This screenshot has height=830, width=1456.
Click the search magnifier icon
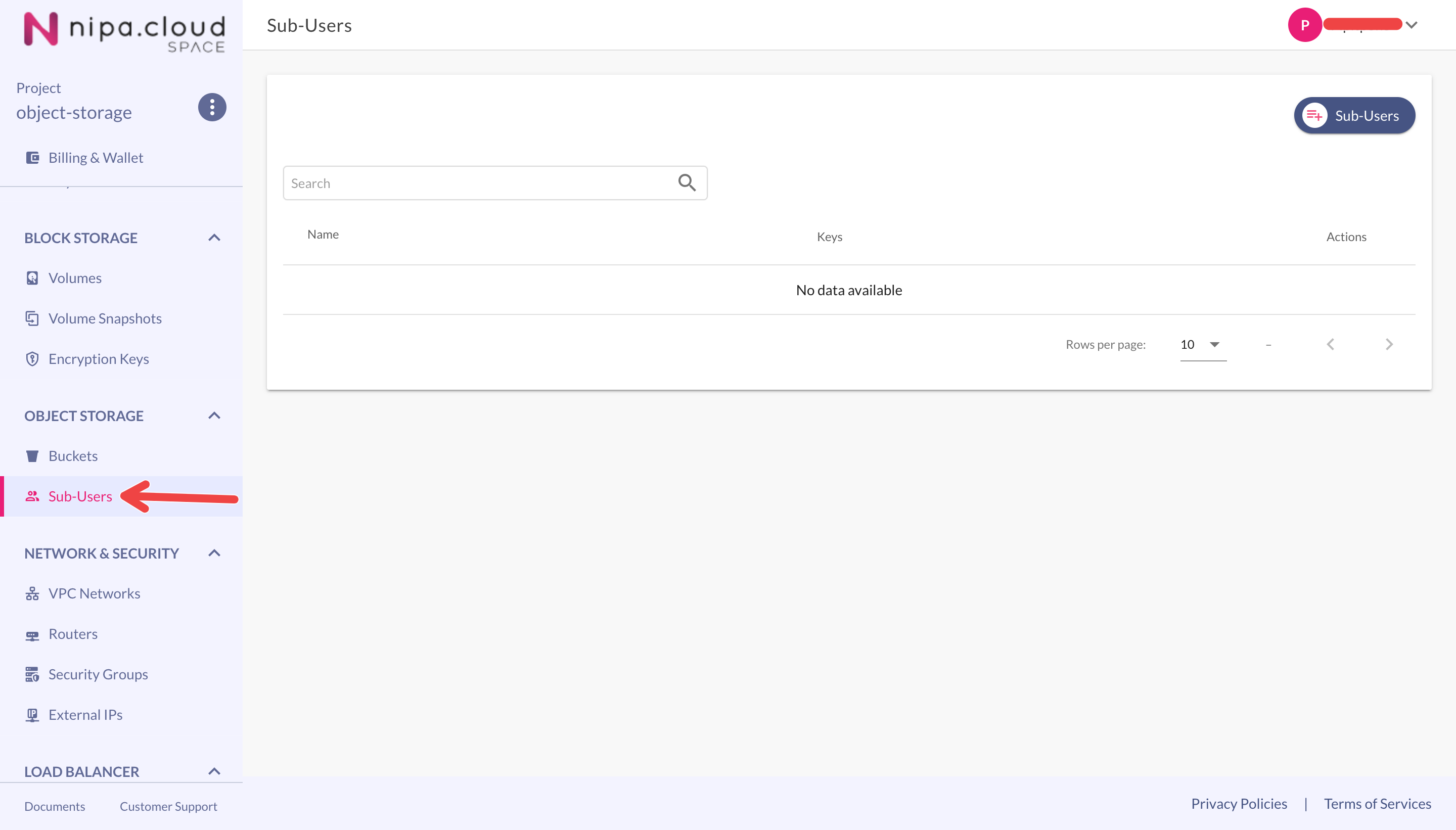tap(687, 183)
